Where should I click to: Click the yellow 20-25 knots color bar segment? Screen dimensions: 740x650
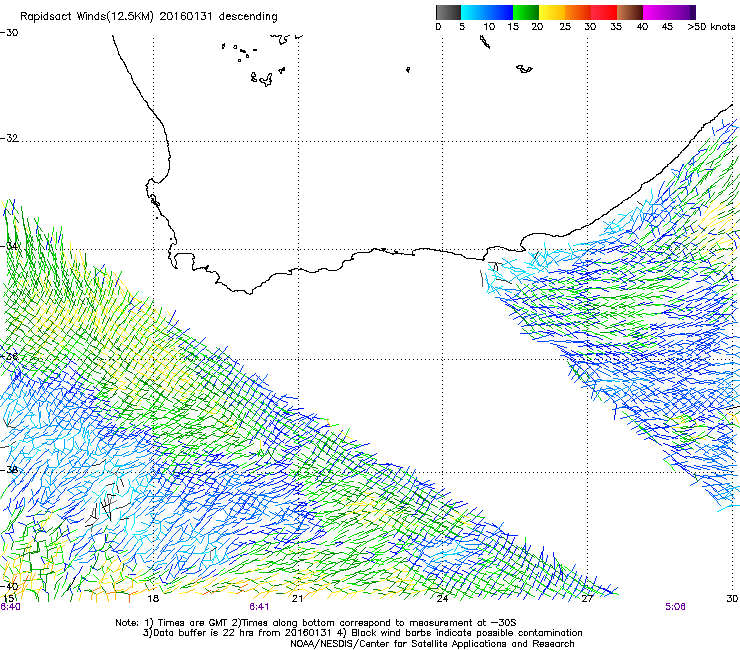(552, 12)
